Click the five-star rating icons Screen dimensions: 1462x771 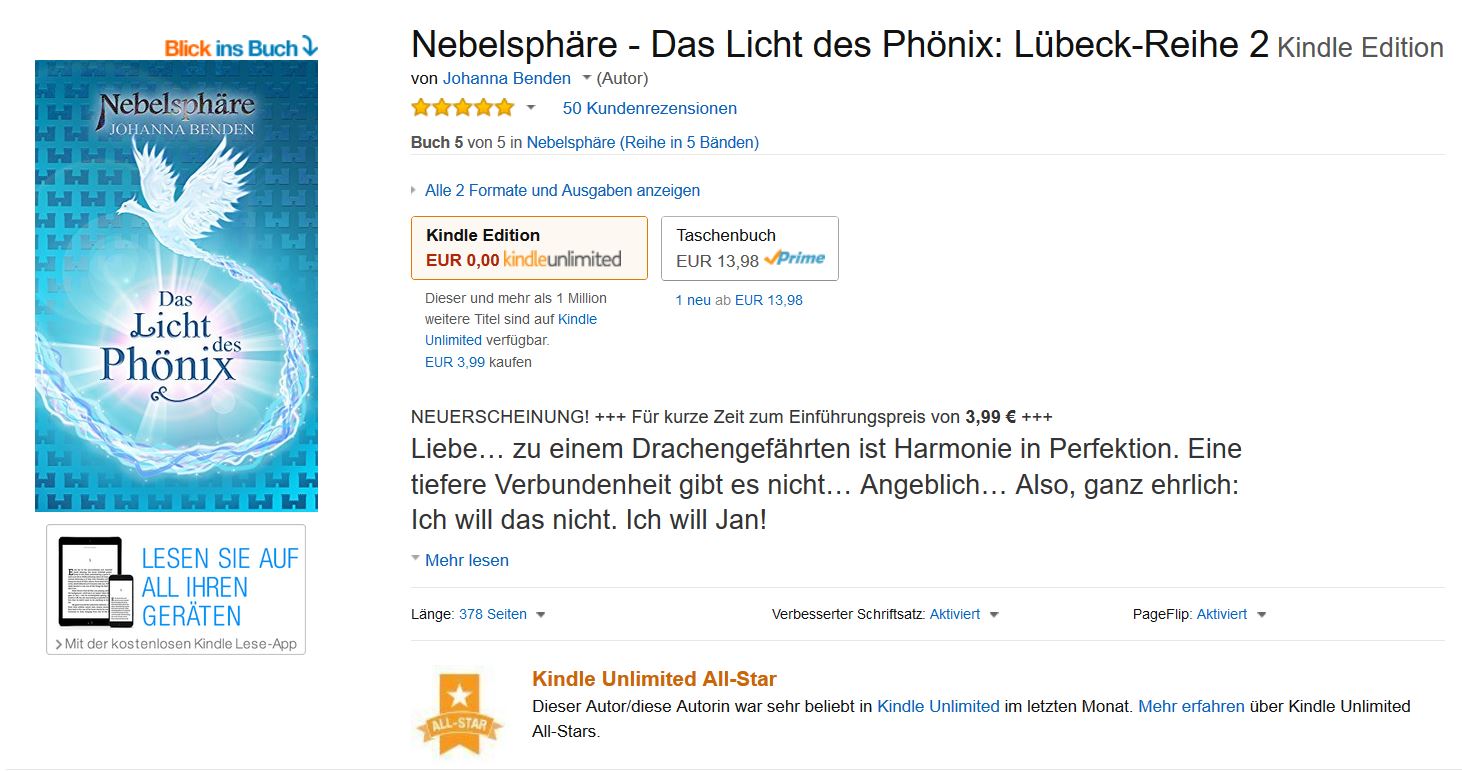(462, 108)
